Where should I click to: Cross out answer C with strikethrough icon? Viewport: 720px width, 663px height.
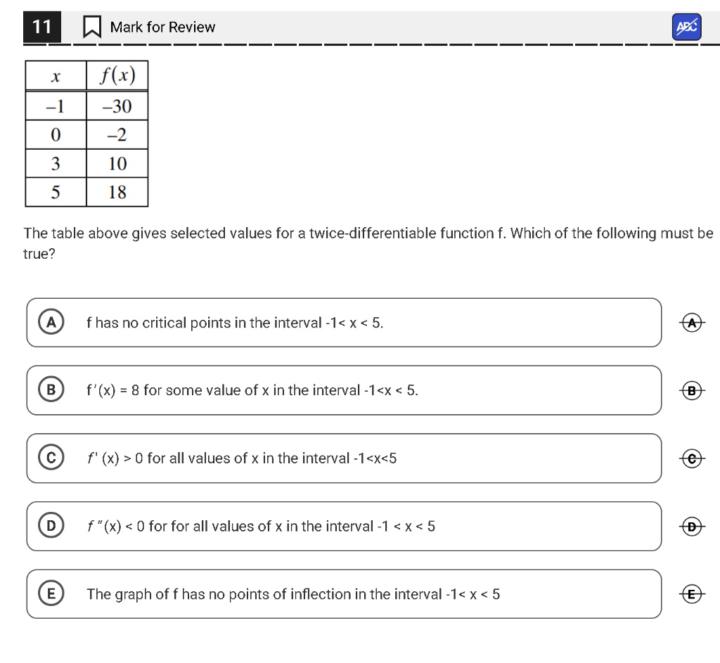coord(692,458)
